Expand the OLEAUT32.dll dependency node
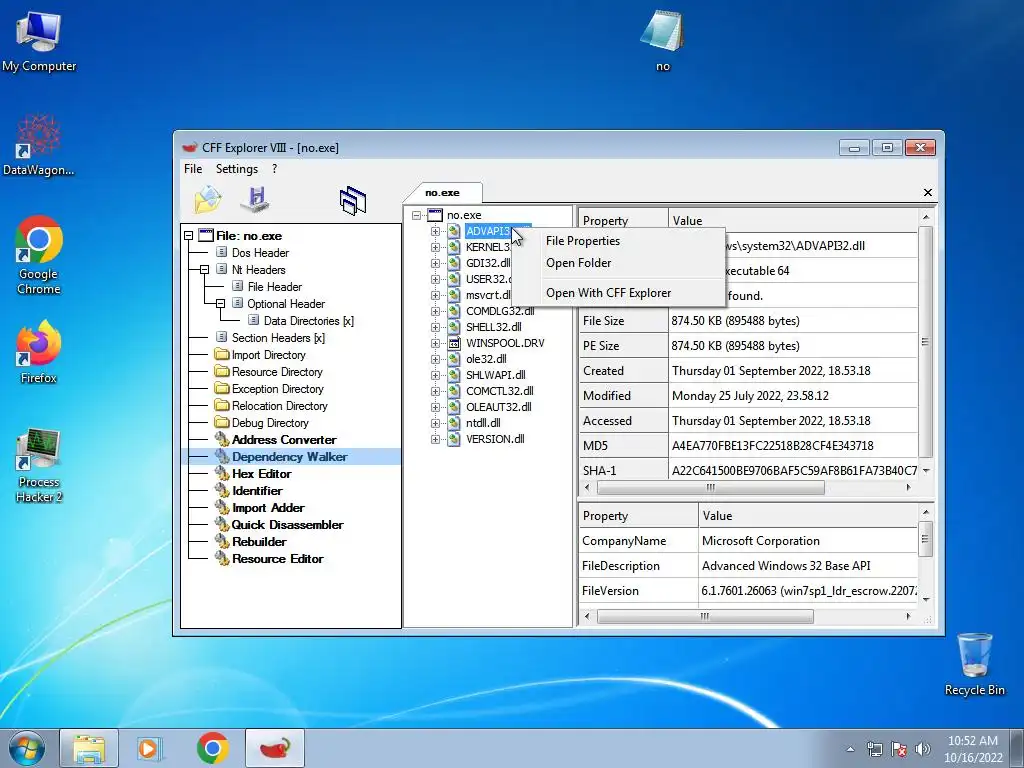 (x=435, y=408)
